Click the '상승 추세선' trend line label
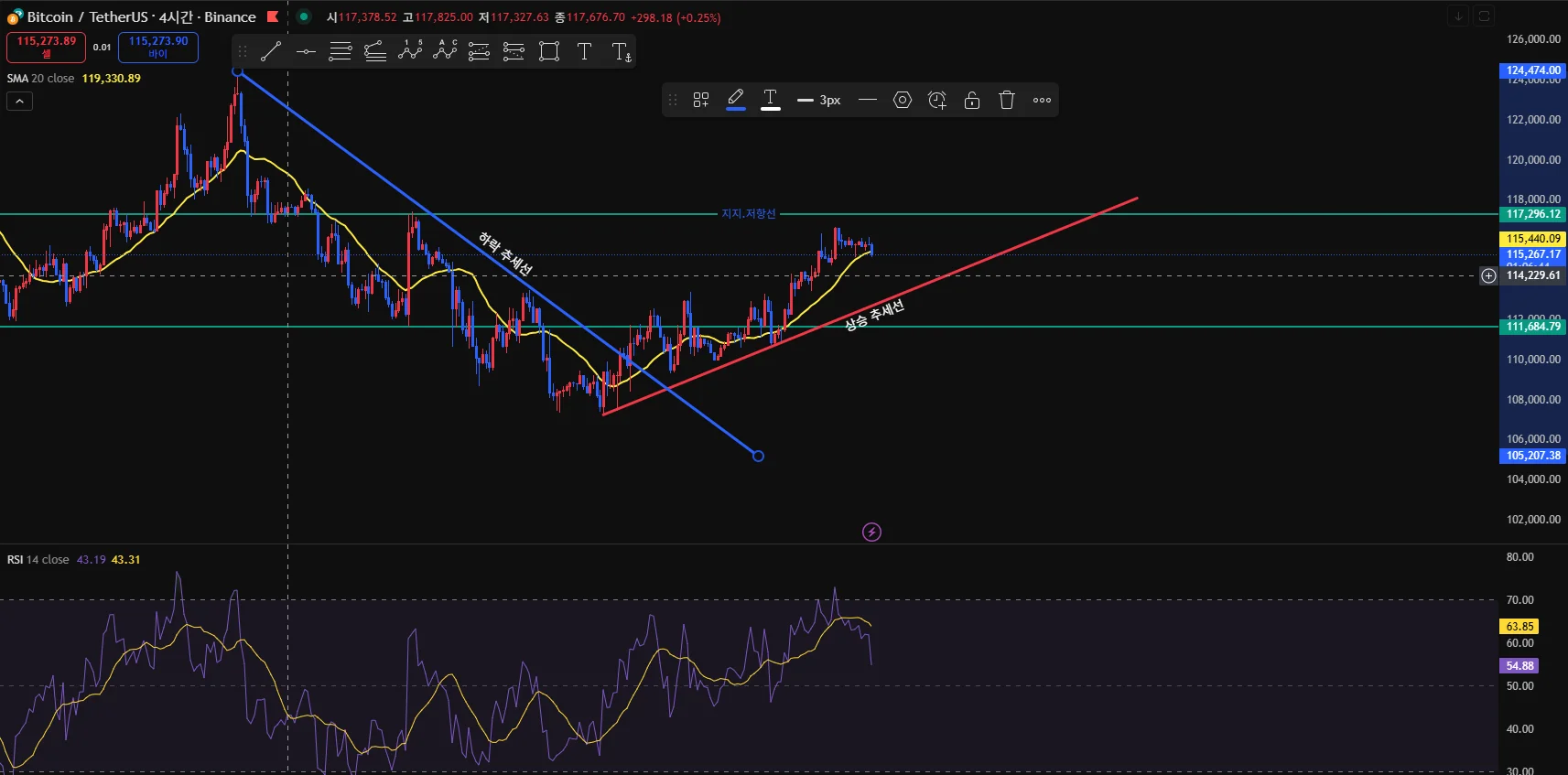 pyautogui.click(x=874, y=314)
